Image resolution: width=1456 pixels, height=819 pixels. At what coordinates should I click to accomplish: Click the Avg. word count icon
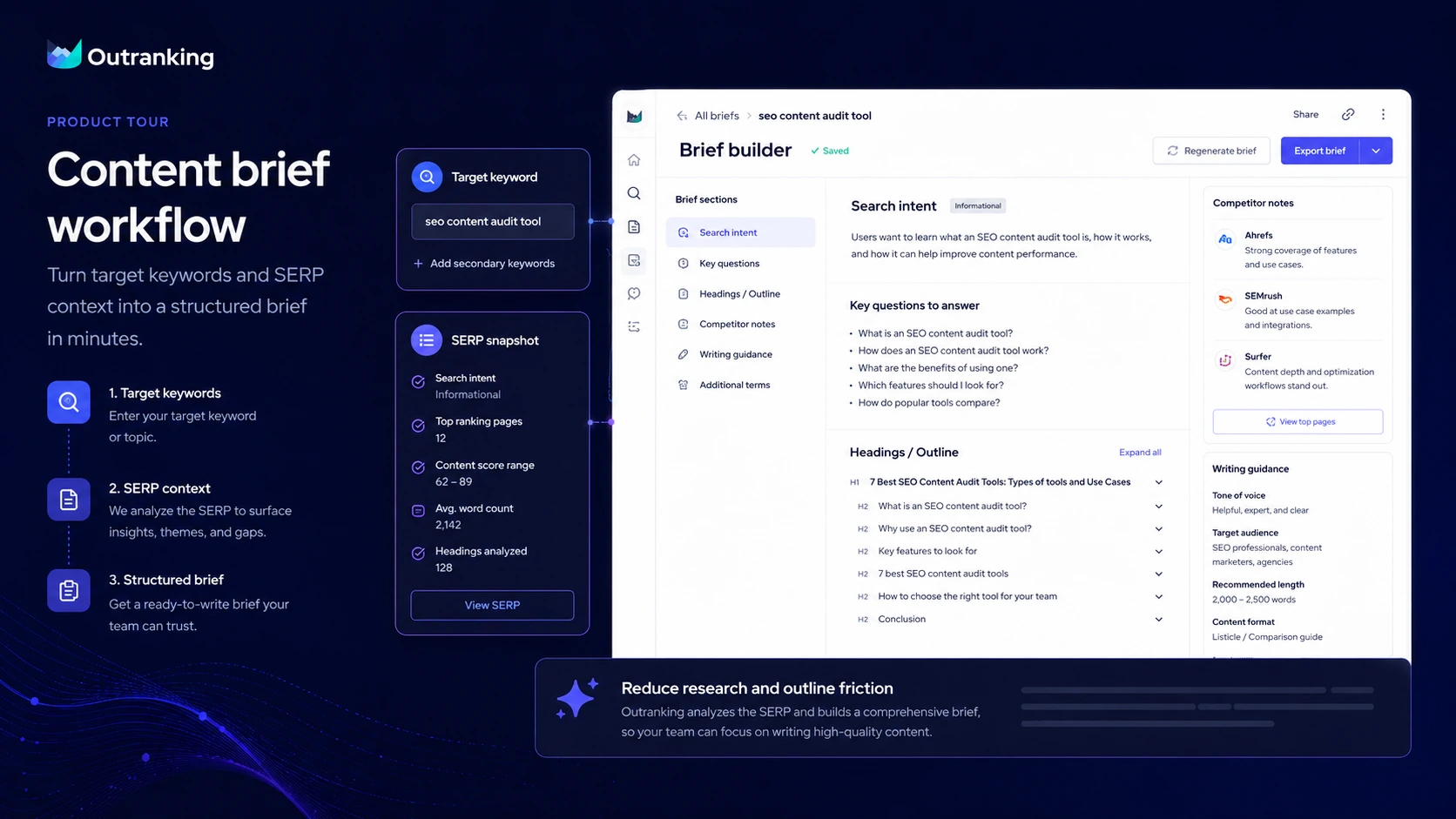[x=418, y=511]
